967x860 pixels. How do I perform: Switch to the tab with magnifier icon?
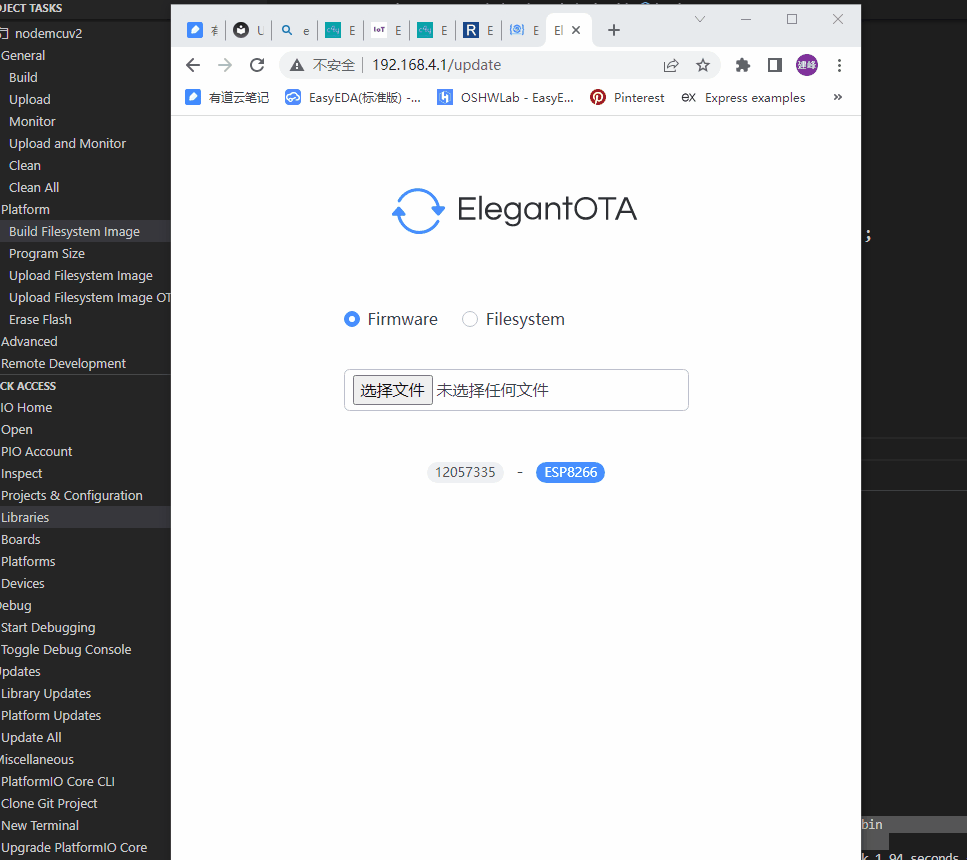[x=287, y=30]
